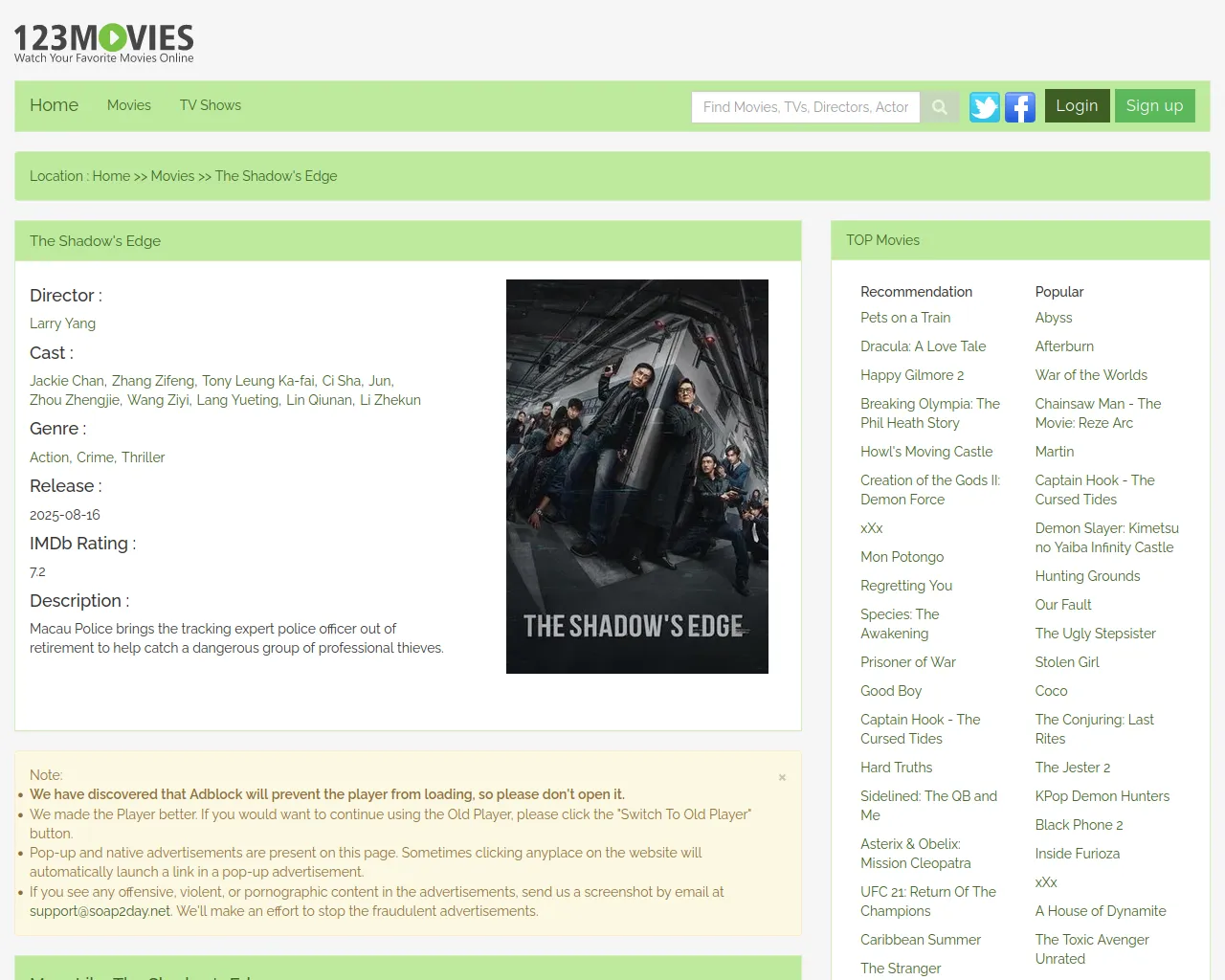Select the Crime genre link
This screenshot has width=1225, height=980.
point(96,457)
